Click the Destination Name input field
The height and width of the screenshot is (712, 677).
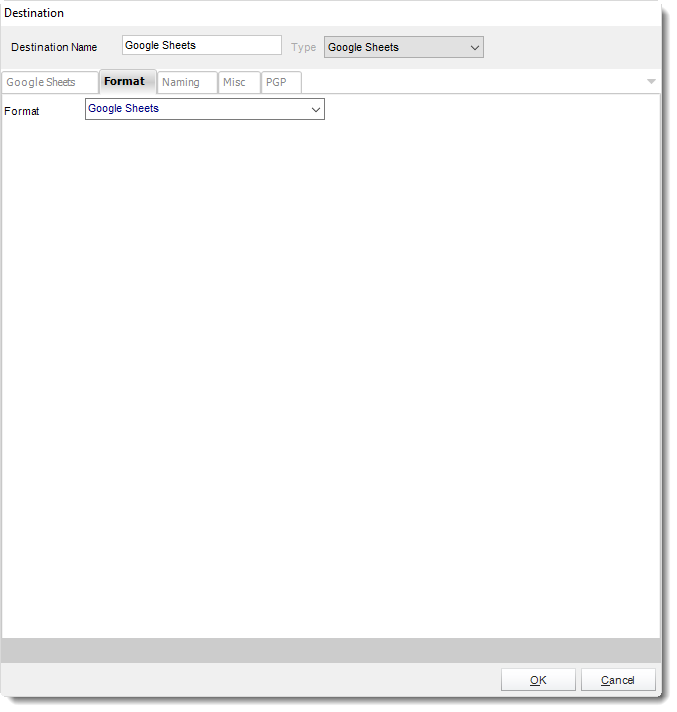tap(202, 45)
